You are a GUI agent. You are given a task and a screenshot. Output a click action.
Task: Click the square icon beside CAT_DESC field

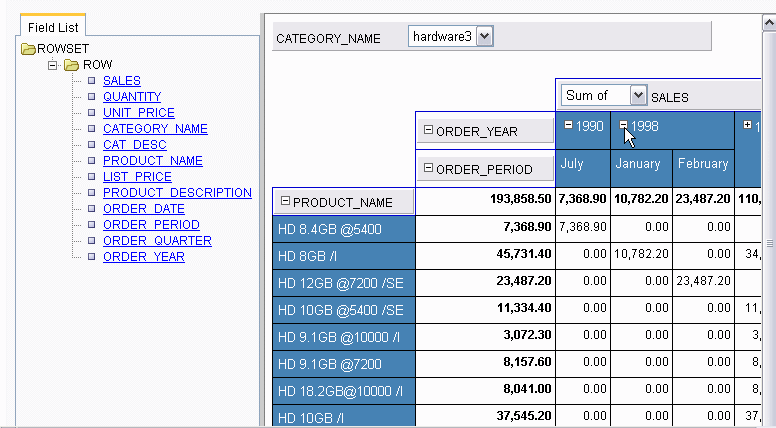pos(91,145)
